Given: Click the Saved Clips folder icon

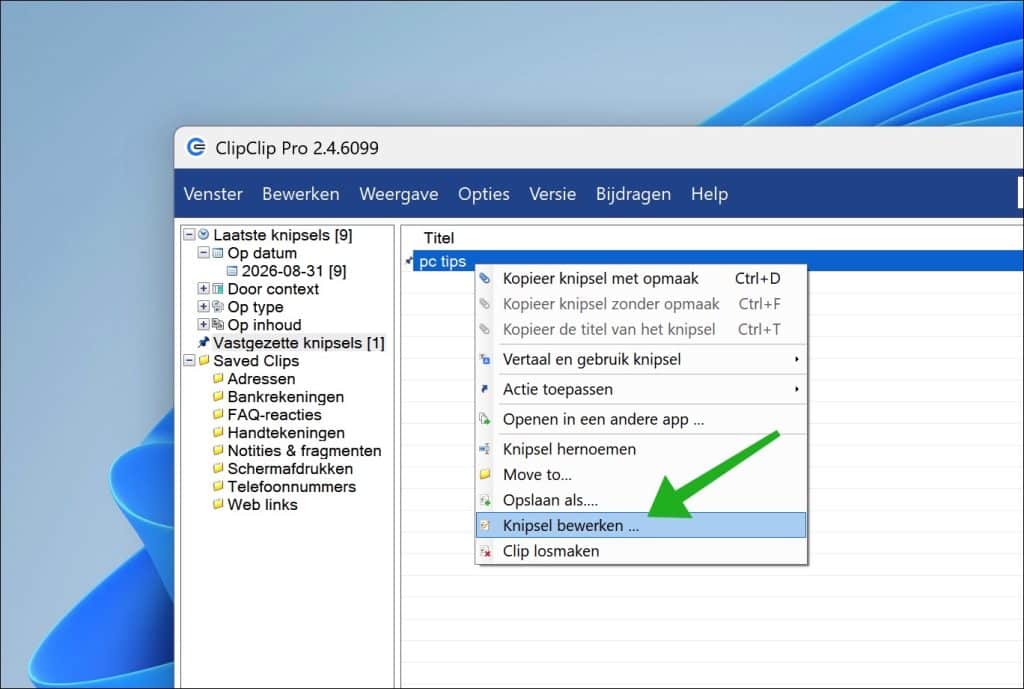Looking at the screenshot, I should 204,361.
